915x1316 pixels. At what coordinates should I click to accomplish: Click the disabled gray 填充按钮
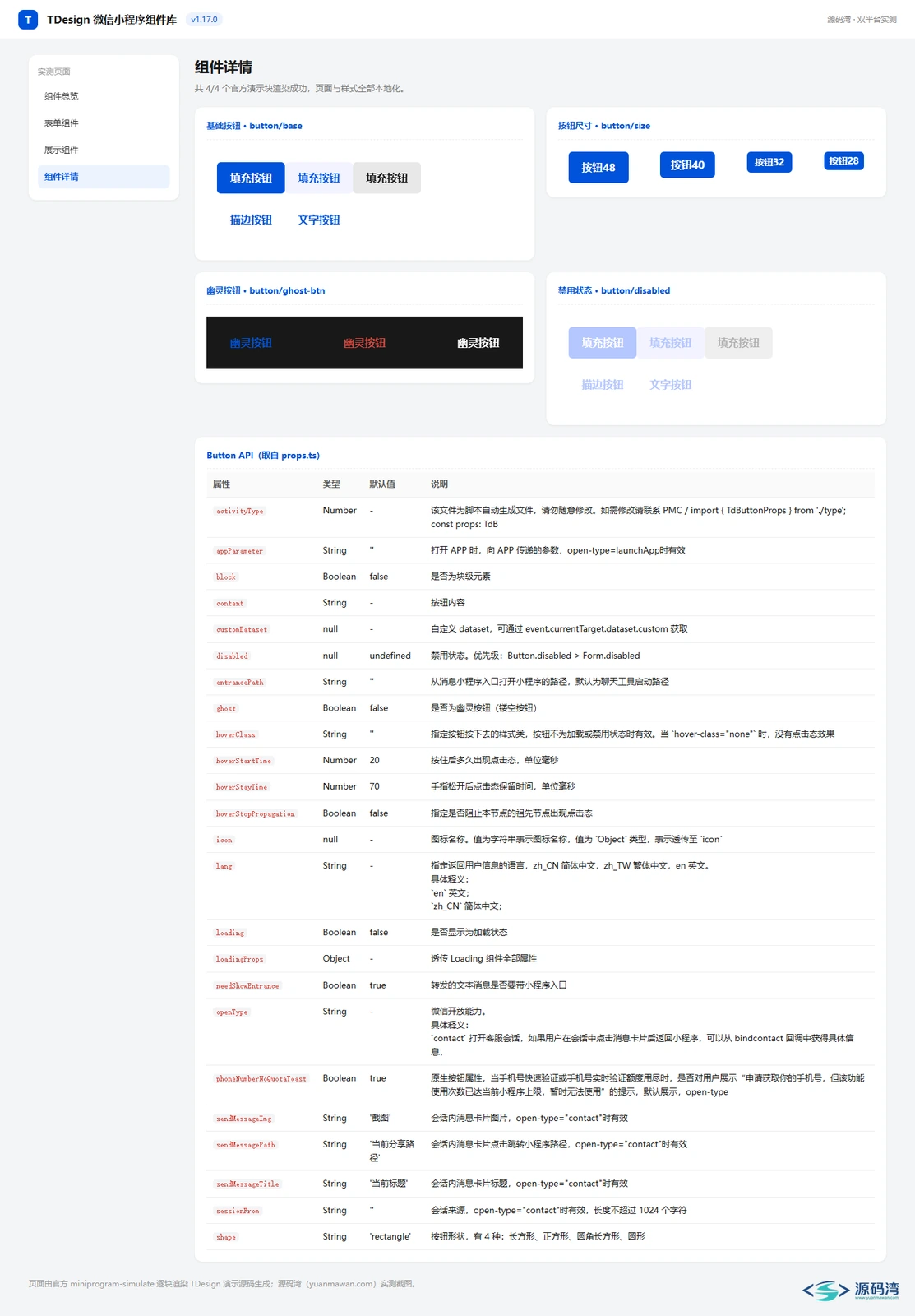click(738, 343)
